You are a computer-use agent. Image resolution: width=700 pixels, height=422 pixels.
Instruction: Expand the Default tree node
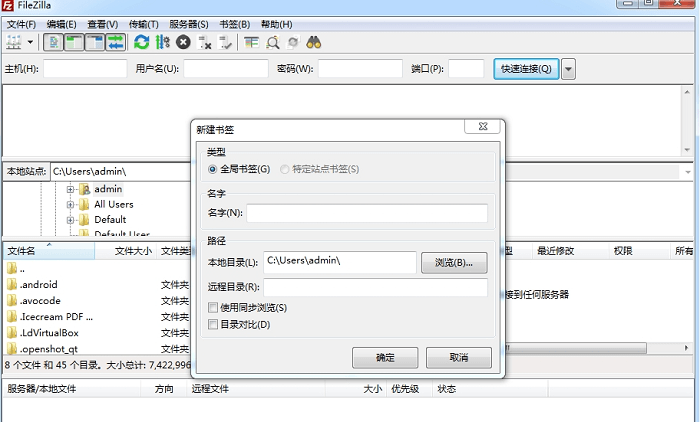[x=70, y=220]
